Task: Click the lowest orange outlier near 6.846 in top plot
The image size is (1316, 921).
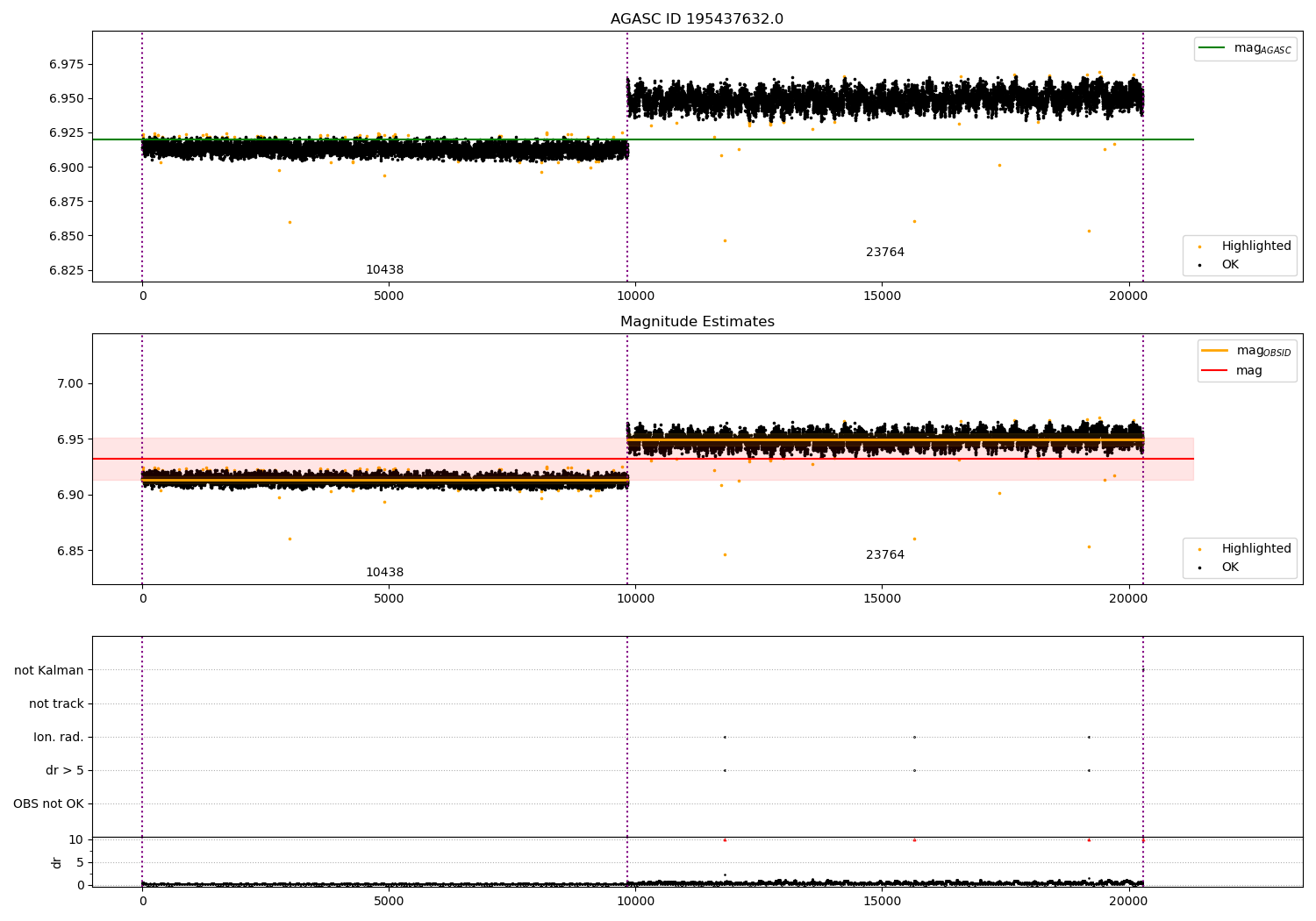Action: pyautogui.click(x=725, y=240)
